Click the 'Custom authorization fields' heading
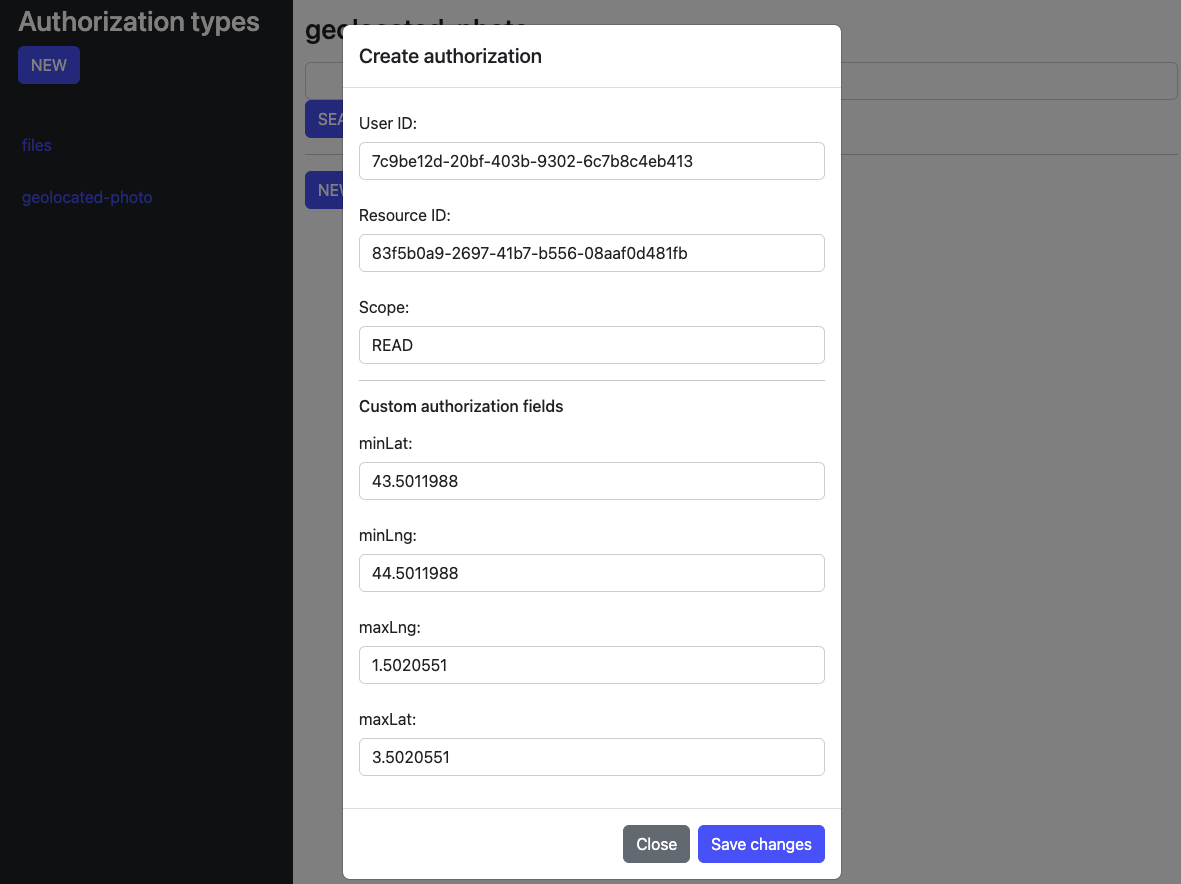This screenshot has width=1181, height=884. click(461, 407)
